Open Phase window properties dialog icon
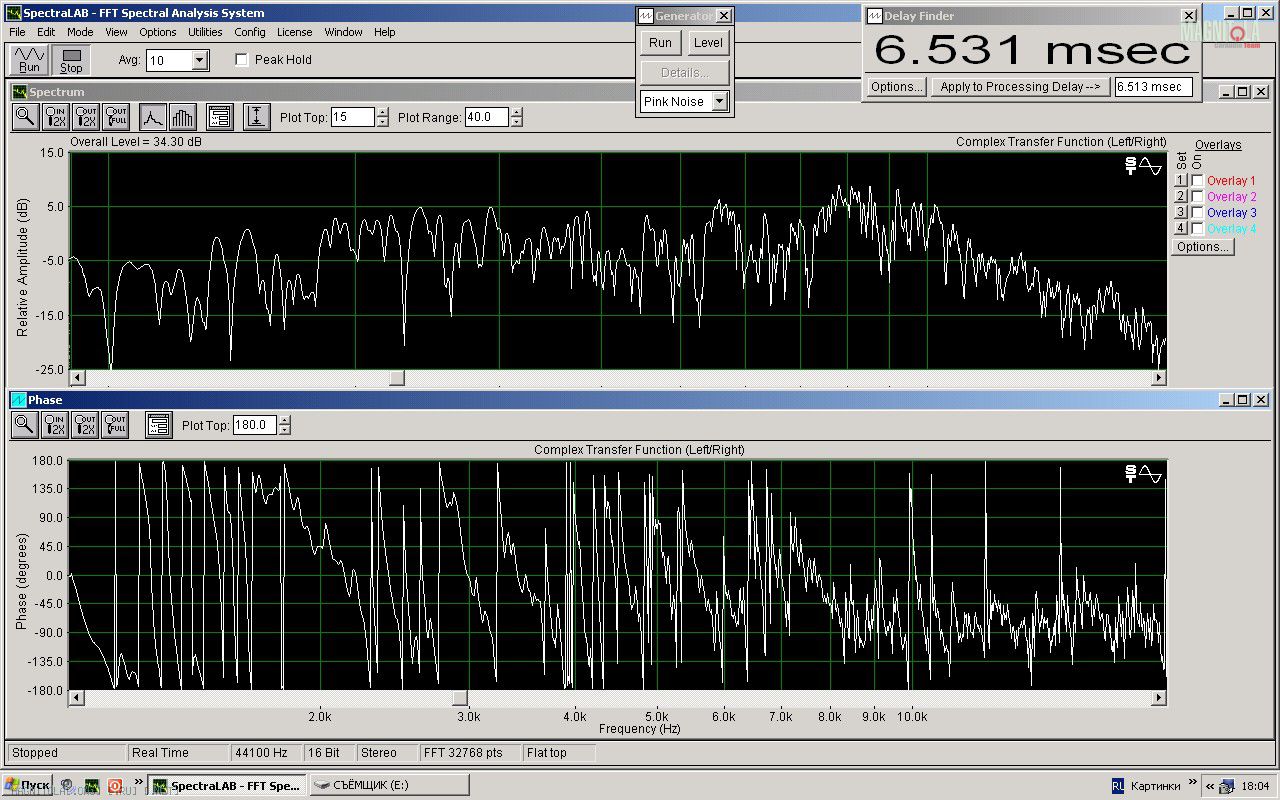This screenshot has width=1280, height=800. 158,425
